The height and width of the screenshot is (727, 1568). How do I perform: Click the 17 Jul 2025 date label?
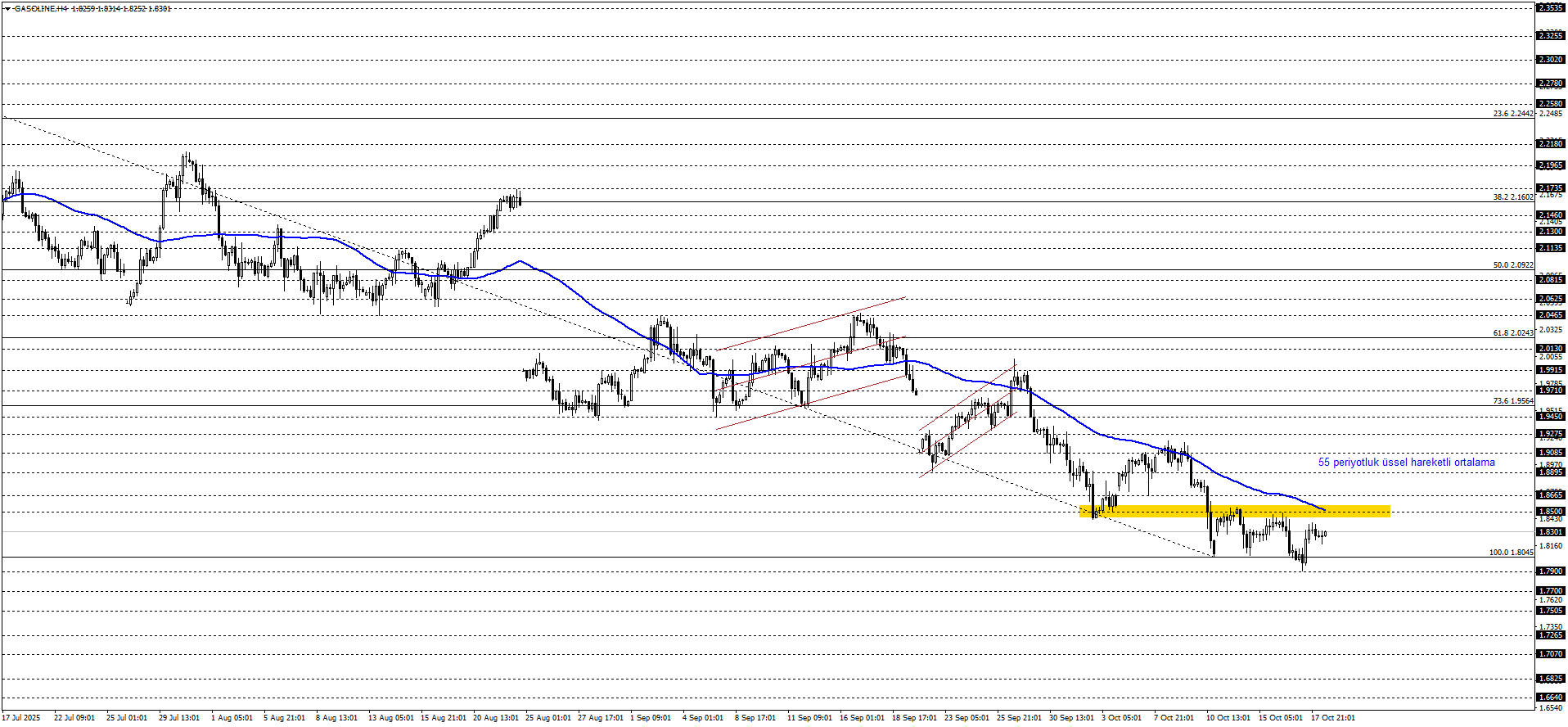pos(21,718)
